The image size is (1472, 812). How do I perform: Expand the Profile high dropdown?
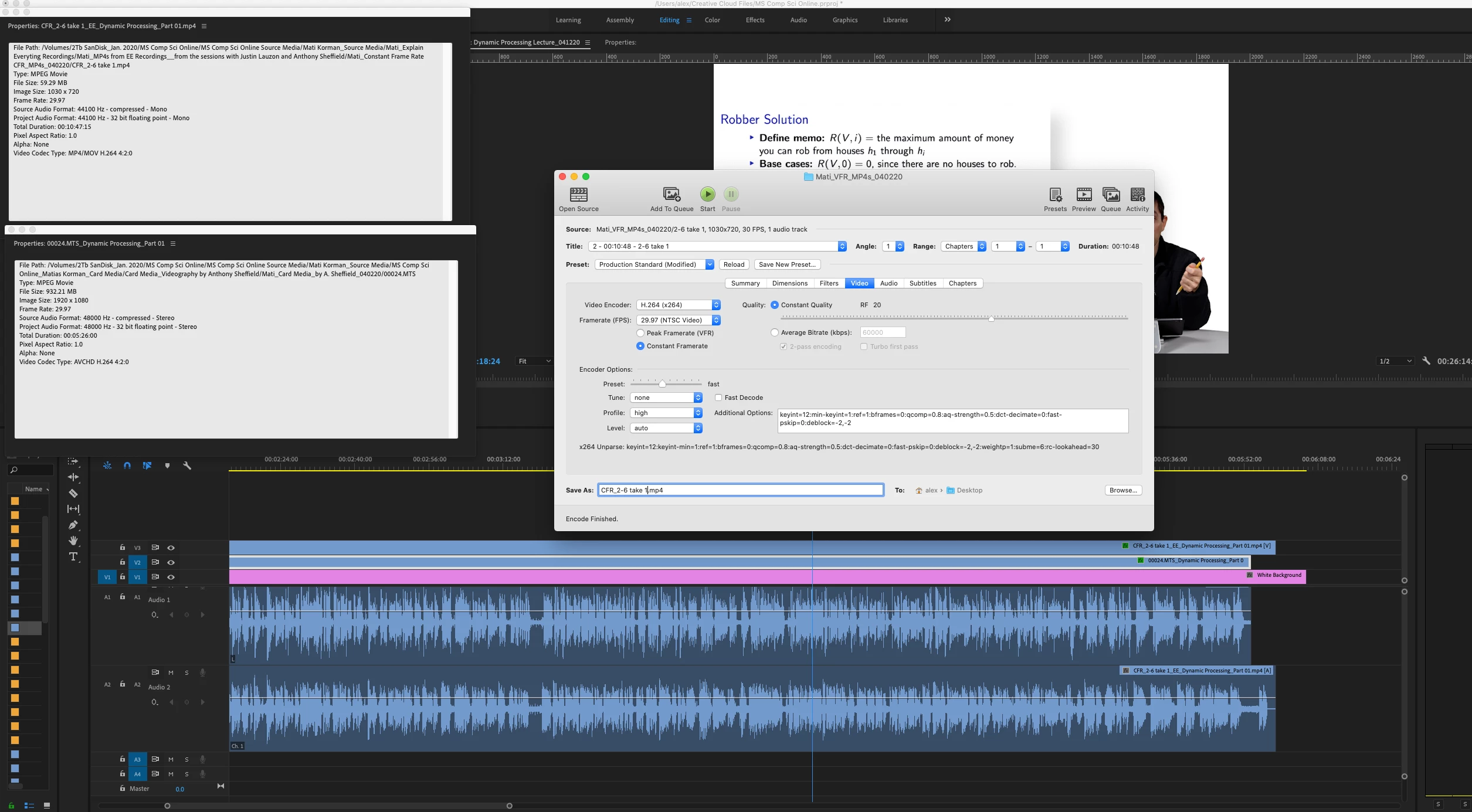click(x=666, y=413)
